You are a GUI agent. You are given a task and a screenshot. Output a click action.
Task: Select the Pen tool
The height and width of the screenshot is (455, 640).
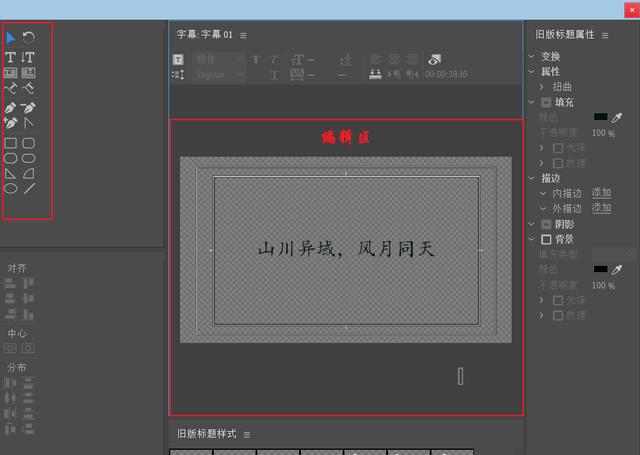click(x=11, y=108)
